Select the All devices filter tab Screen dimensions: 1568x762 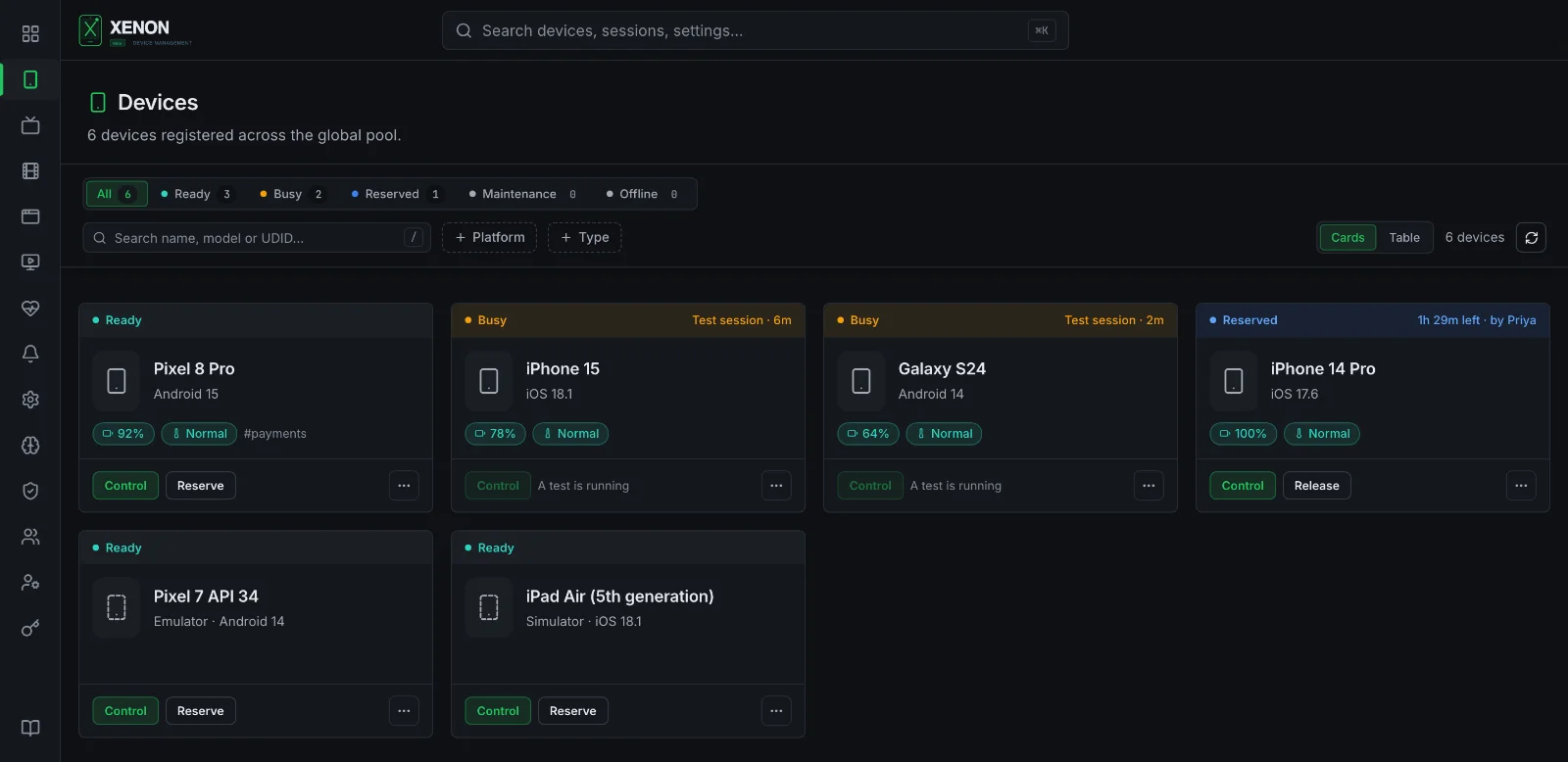pos(117,194)
